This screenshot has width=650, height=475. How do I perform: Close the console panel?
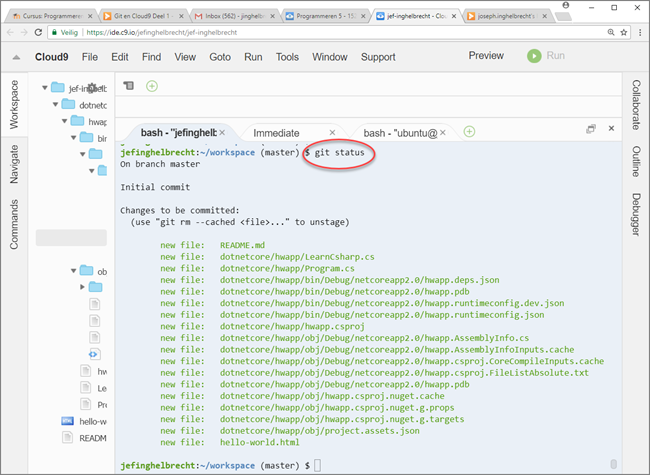click(611, 128)
